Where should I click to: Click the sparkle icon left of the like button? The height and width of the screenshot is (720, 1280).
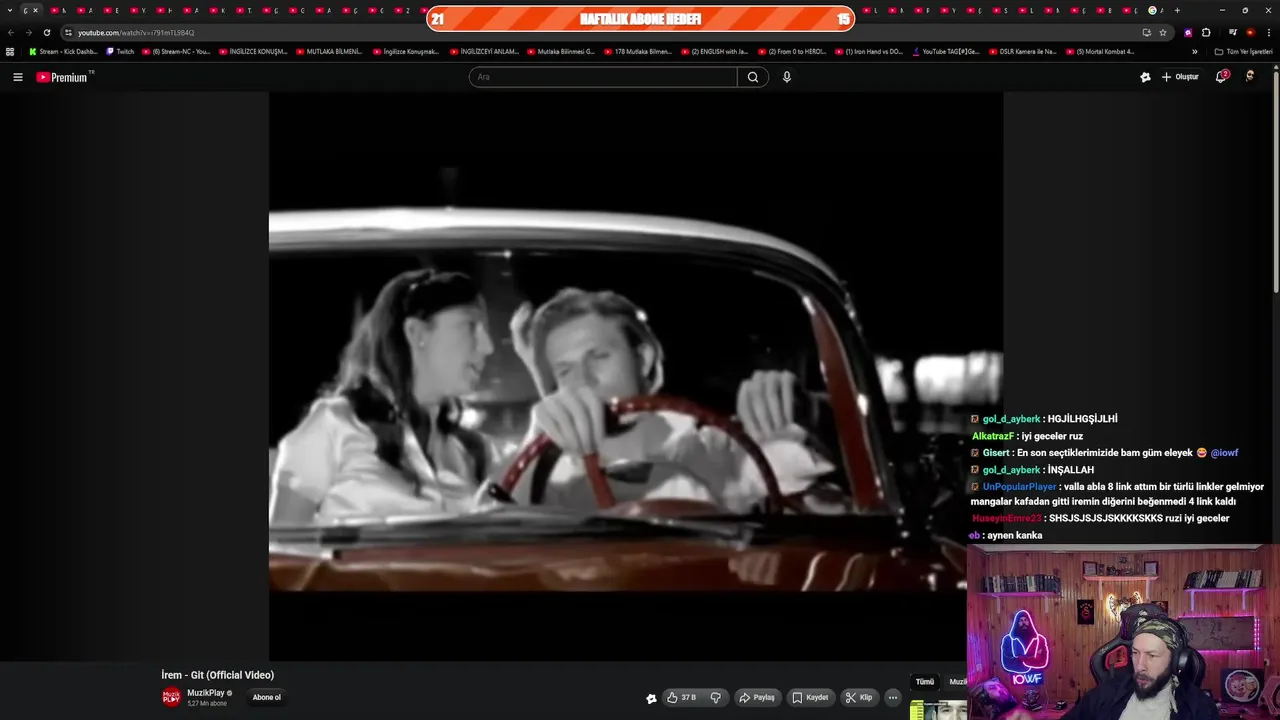651,699
